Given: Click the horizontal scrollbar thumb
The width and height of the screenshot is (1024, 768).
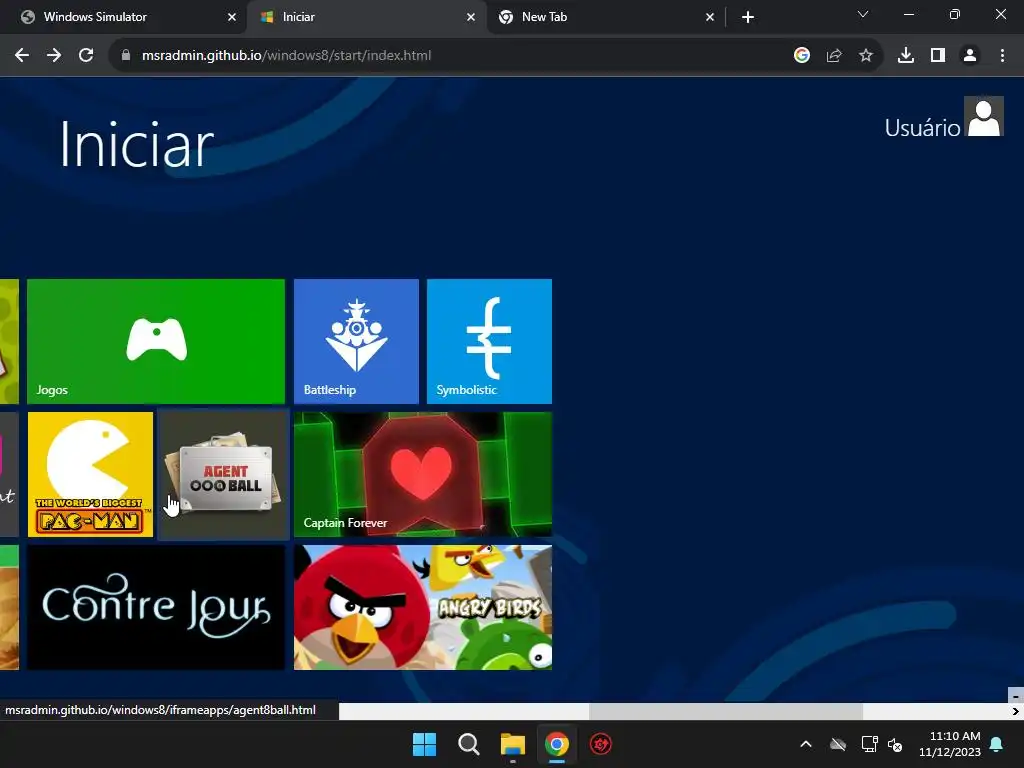Looking at the screenshot, I should (726, 711).
